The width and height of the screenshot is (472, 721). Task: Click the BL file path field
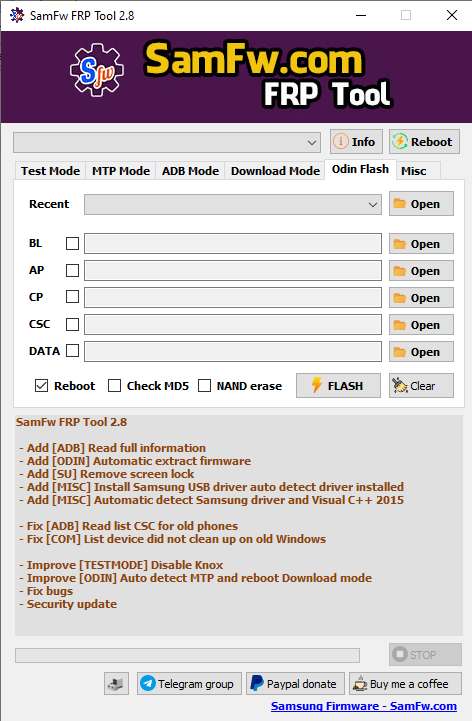click(x=233, y=243)
